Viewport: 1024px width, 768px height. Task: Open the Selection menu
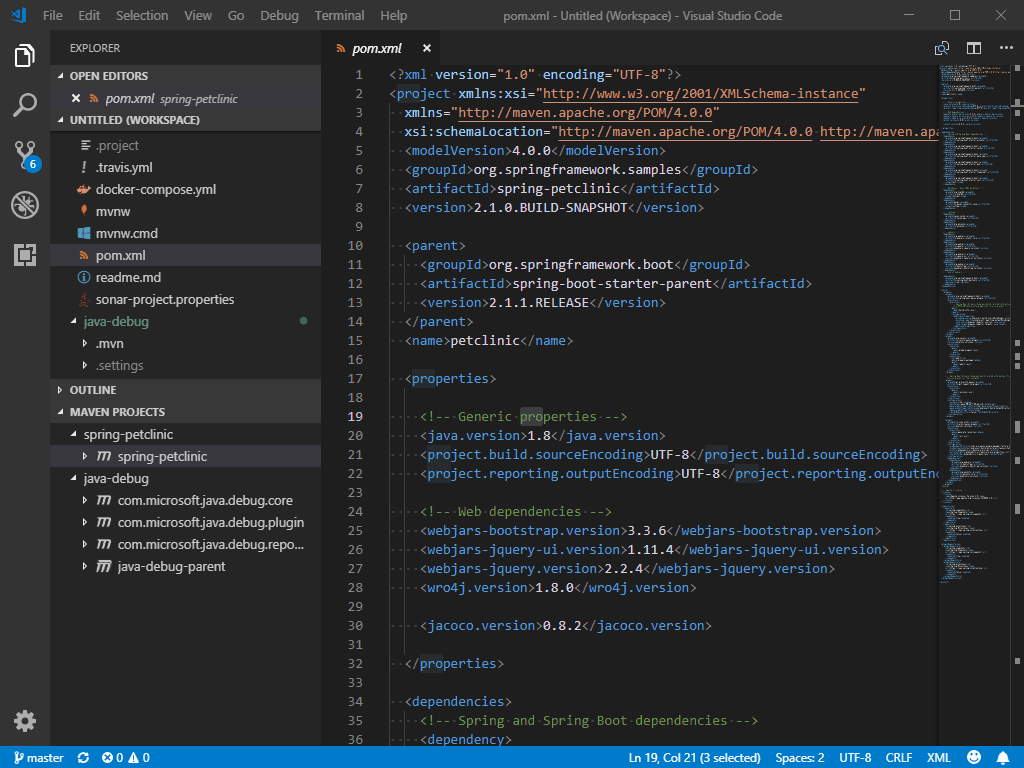[142, 15]
